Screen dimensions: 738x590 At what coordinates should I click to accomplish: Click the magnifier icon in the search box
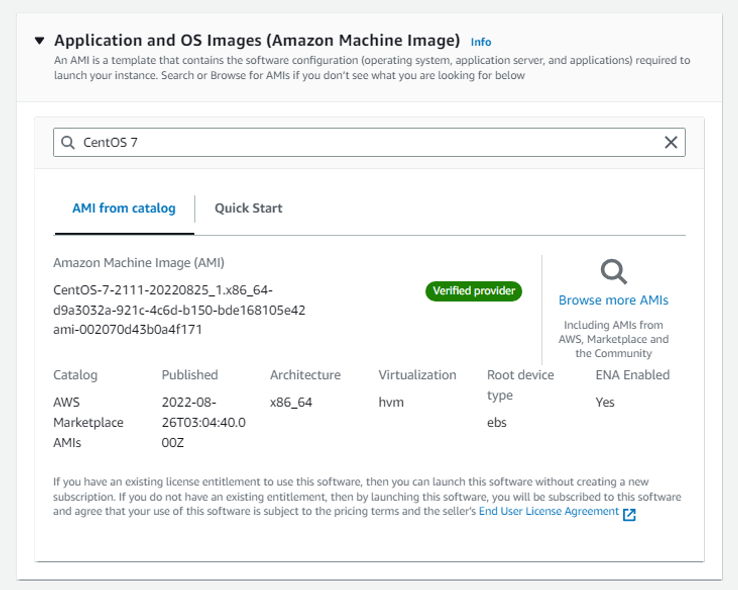point(69,142)
